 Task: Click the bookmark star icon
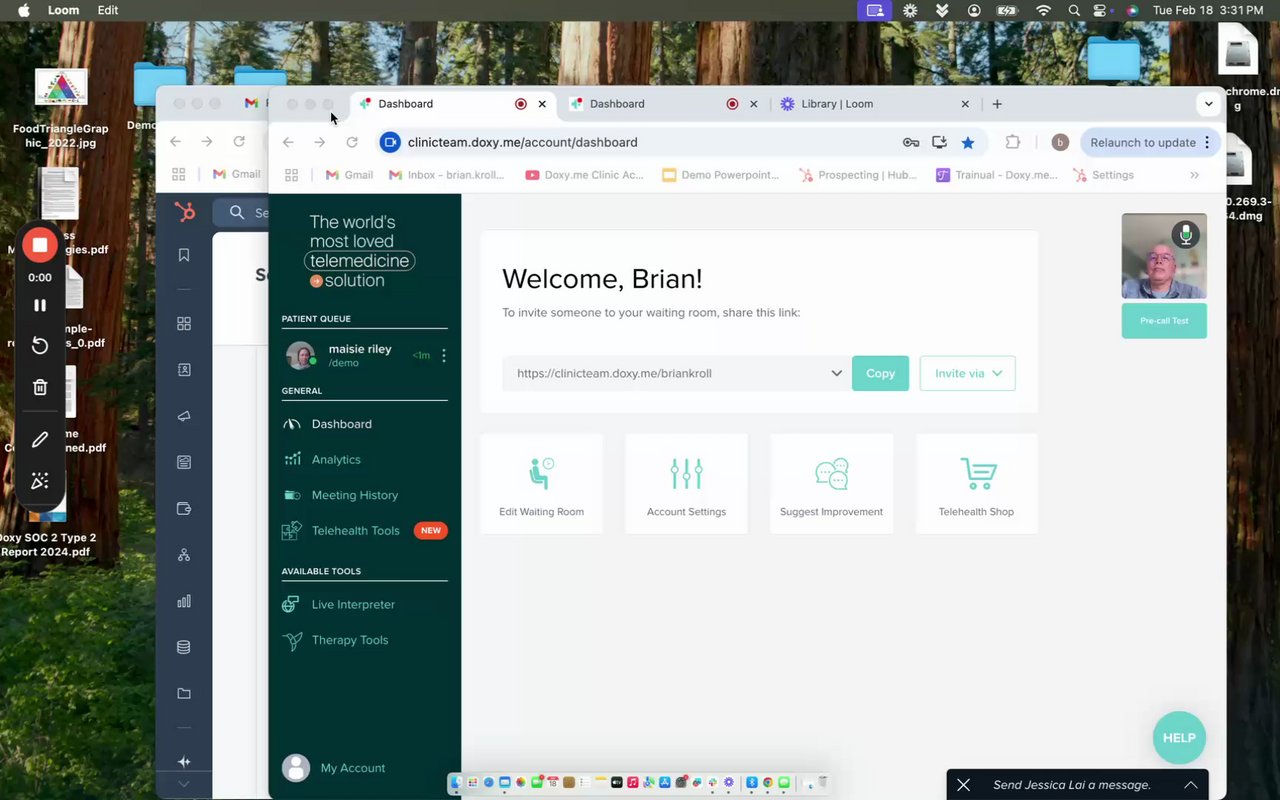point(968,142)
